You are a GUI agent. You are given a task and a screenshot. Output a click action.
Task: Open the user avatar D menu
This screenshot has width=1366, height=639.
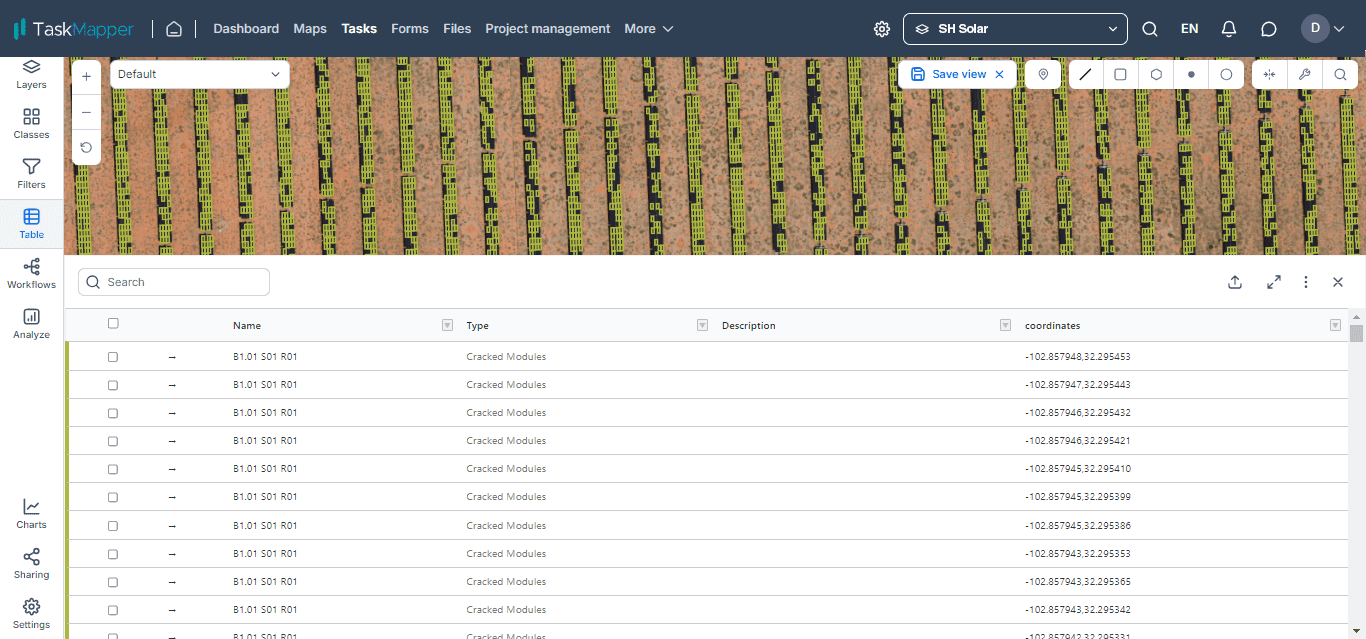click(1322, 29)
